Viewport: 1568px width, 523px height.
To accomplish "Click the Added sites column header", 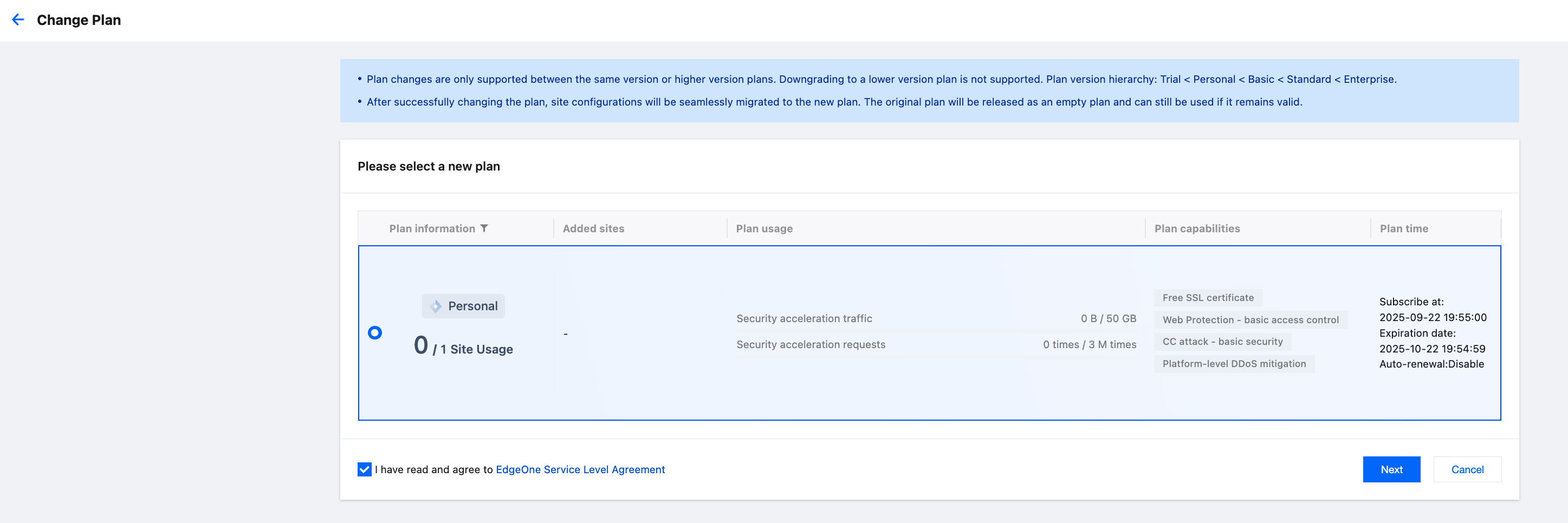I will point(593,228).
